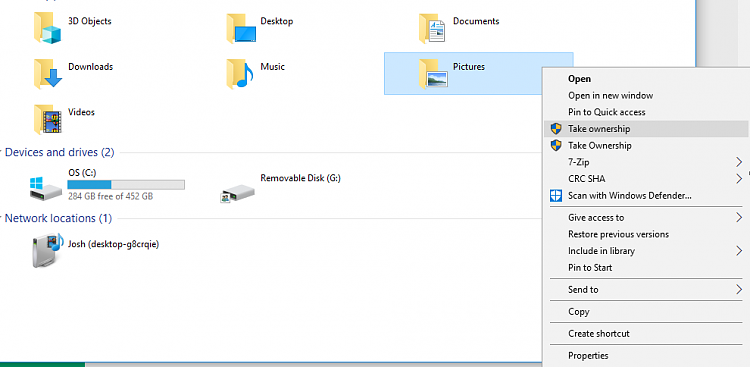This screenshot has height=367, width=750.
Task: Collapse the Network locations group header
Action: coord(58,218)
